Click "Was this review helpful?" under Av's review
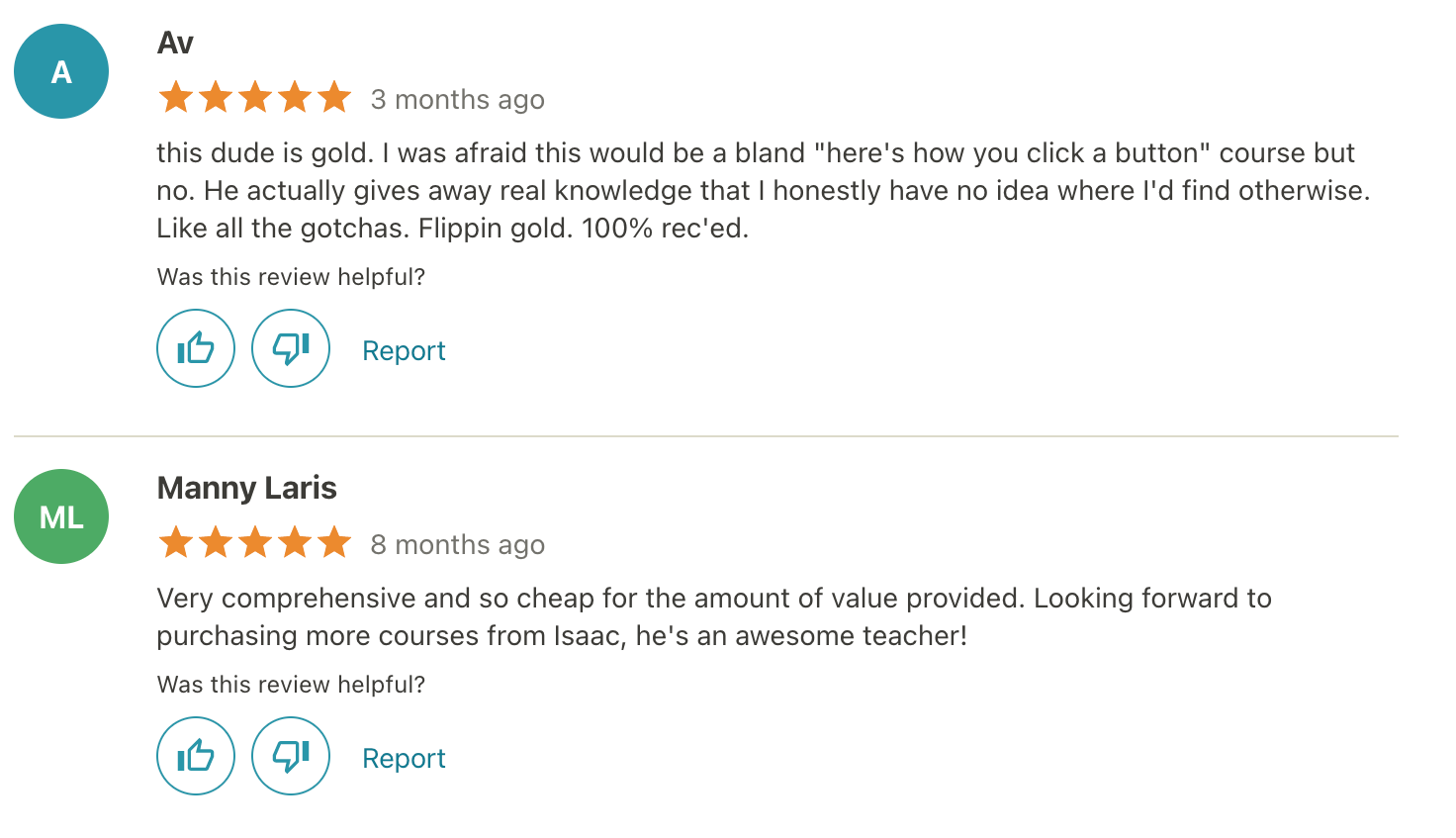 (291, 277)
